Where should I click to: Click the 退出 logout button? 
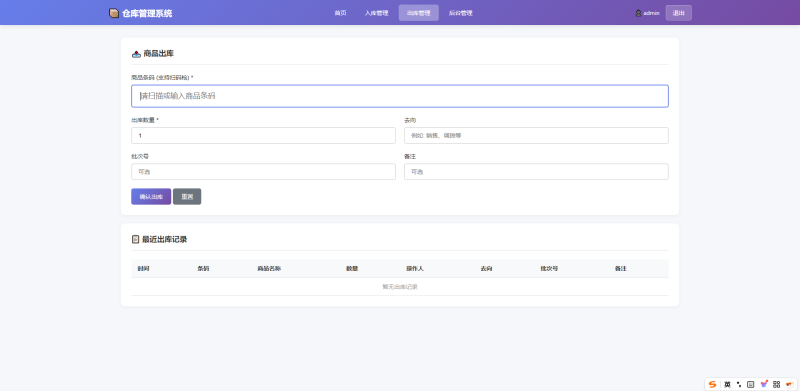coord(679,13)
